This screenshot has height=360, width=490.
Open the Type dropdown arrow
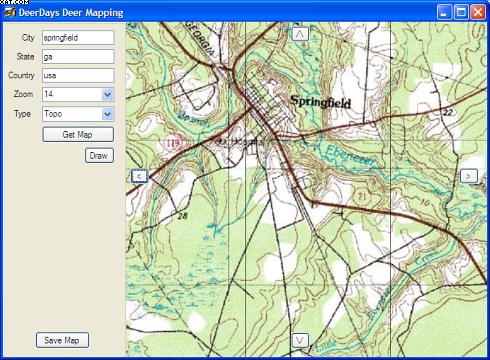(107, 114)
